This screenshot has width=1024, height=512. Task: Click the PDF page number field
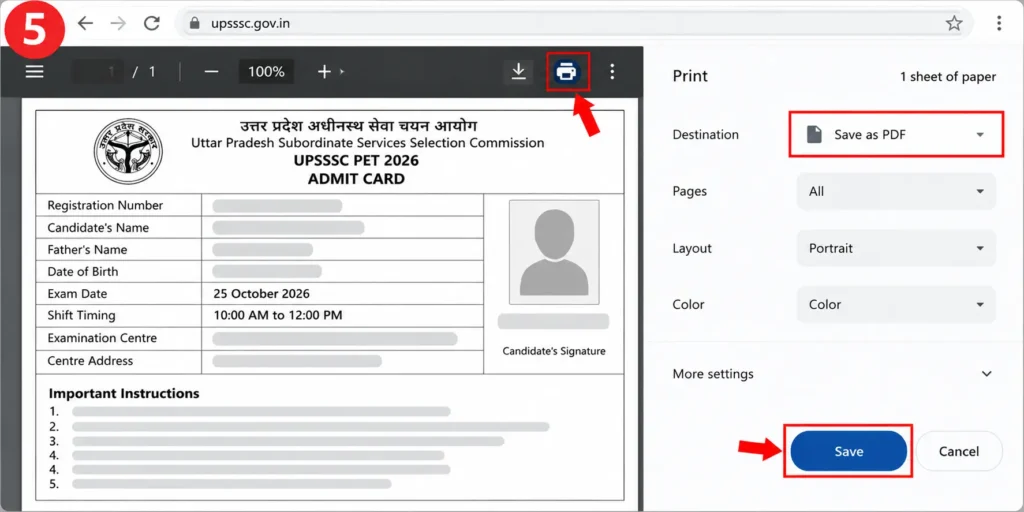pos(97,72)
